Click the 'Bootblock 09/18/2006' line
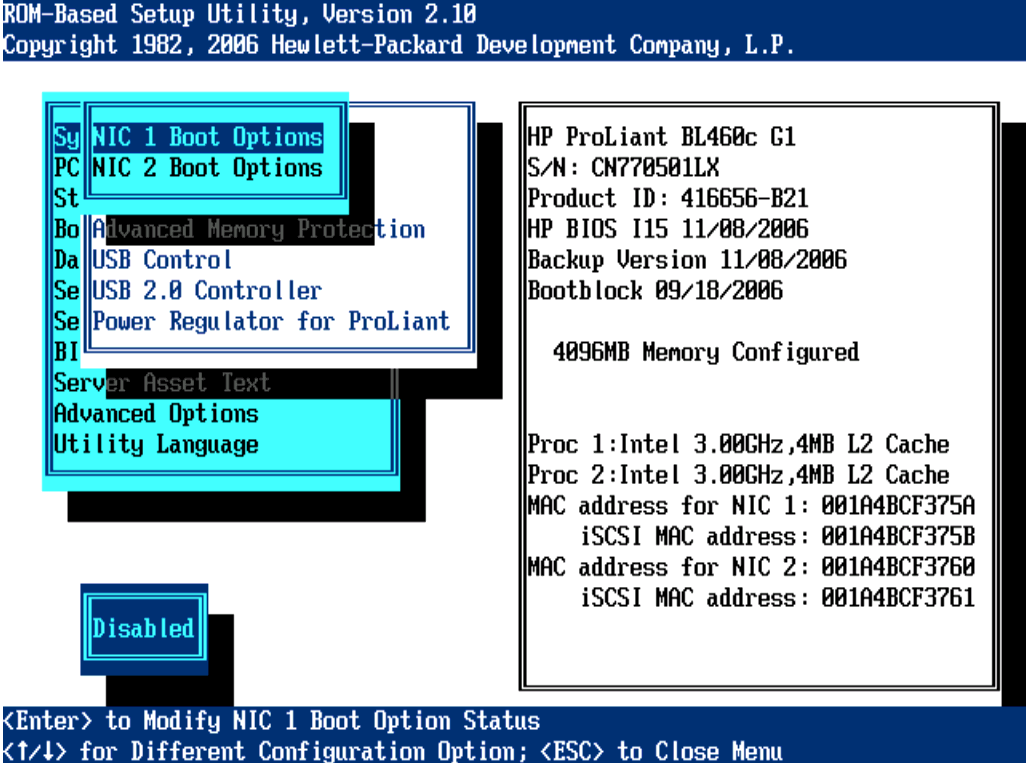The height and width of the screenshot is (763, 1026). tap(655, 291)
